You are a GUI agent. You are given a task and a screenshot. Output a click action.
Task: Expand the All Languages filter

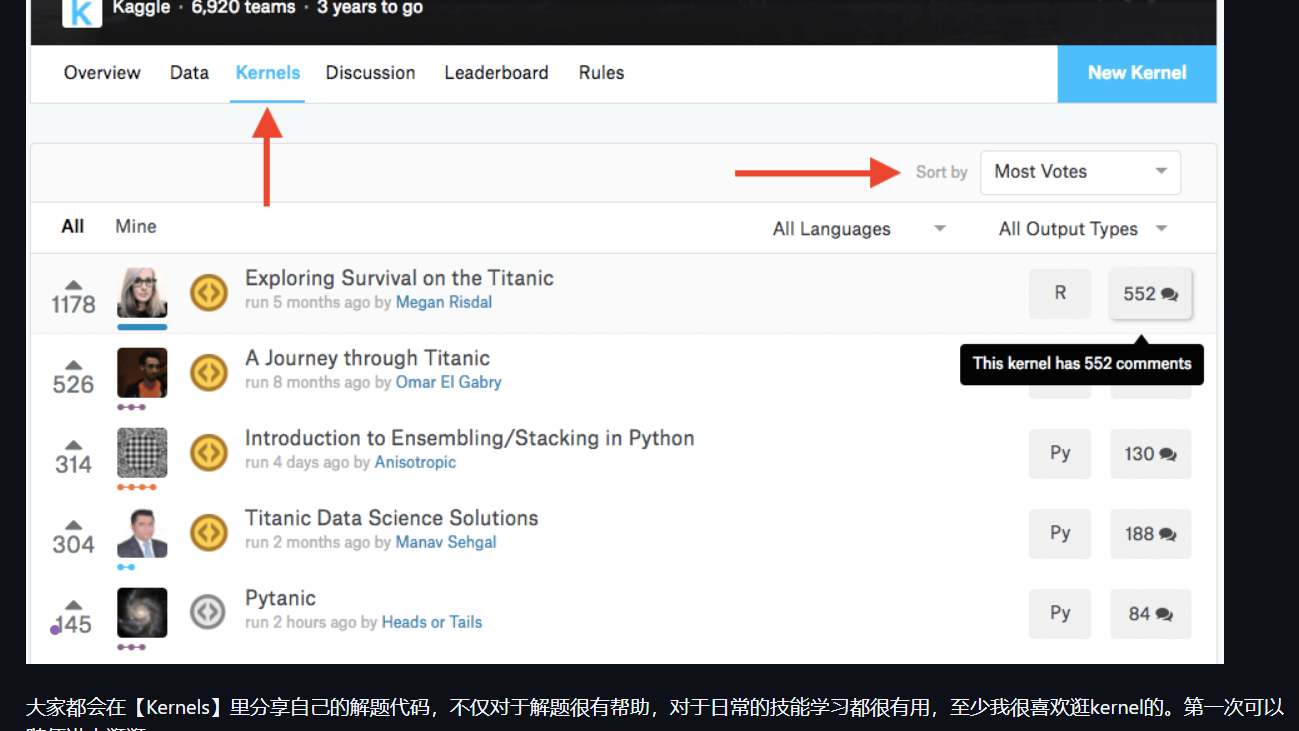pyautogui.click(x=859, y=229)
